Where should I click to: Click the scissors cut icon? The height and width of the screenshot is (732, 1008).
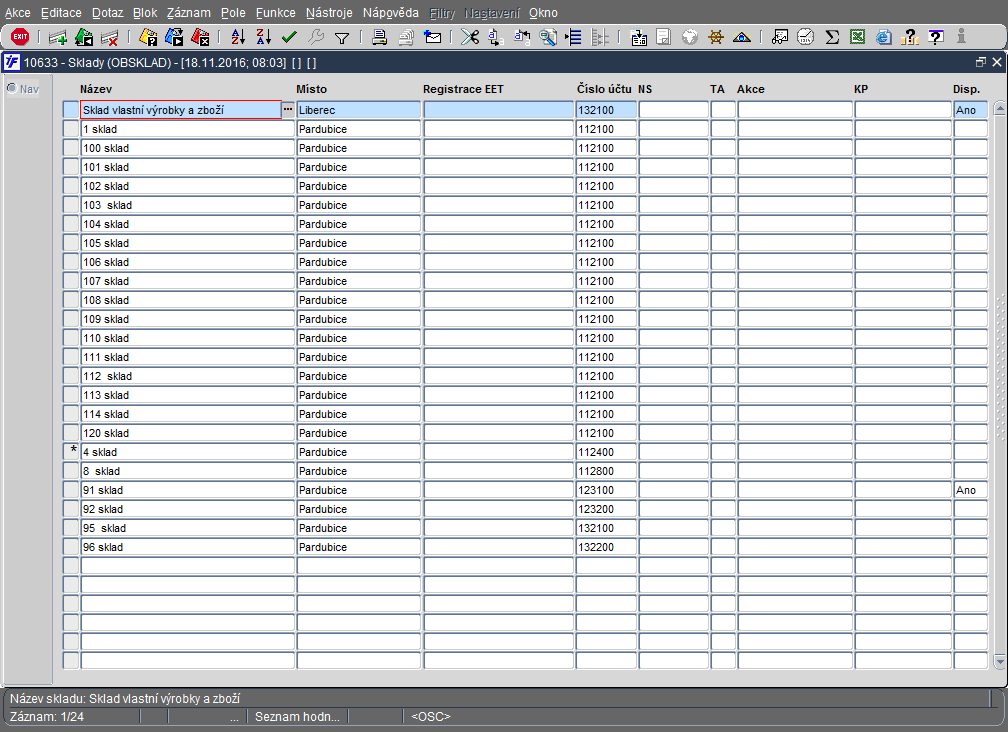(x=470, y=37)
